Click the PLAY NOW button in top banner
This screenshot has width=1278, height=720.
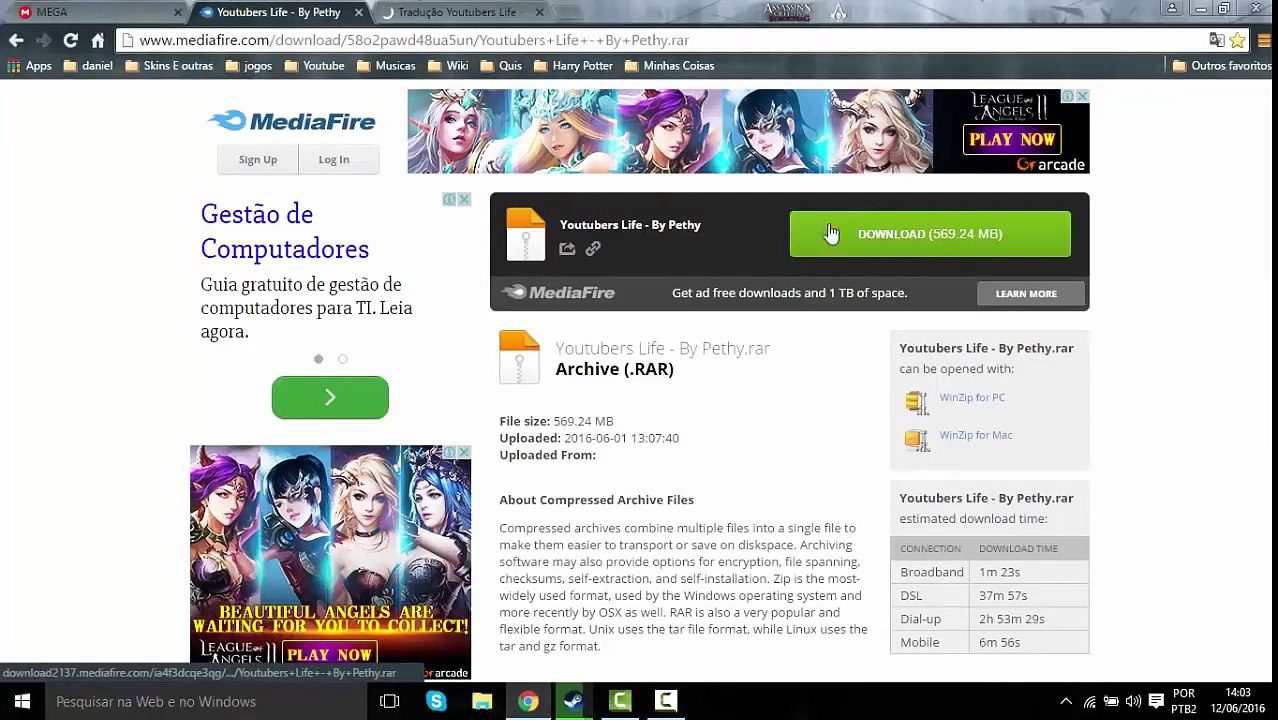(x=1011, y=140)
